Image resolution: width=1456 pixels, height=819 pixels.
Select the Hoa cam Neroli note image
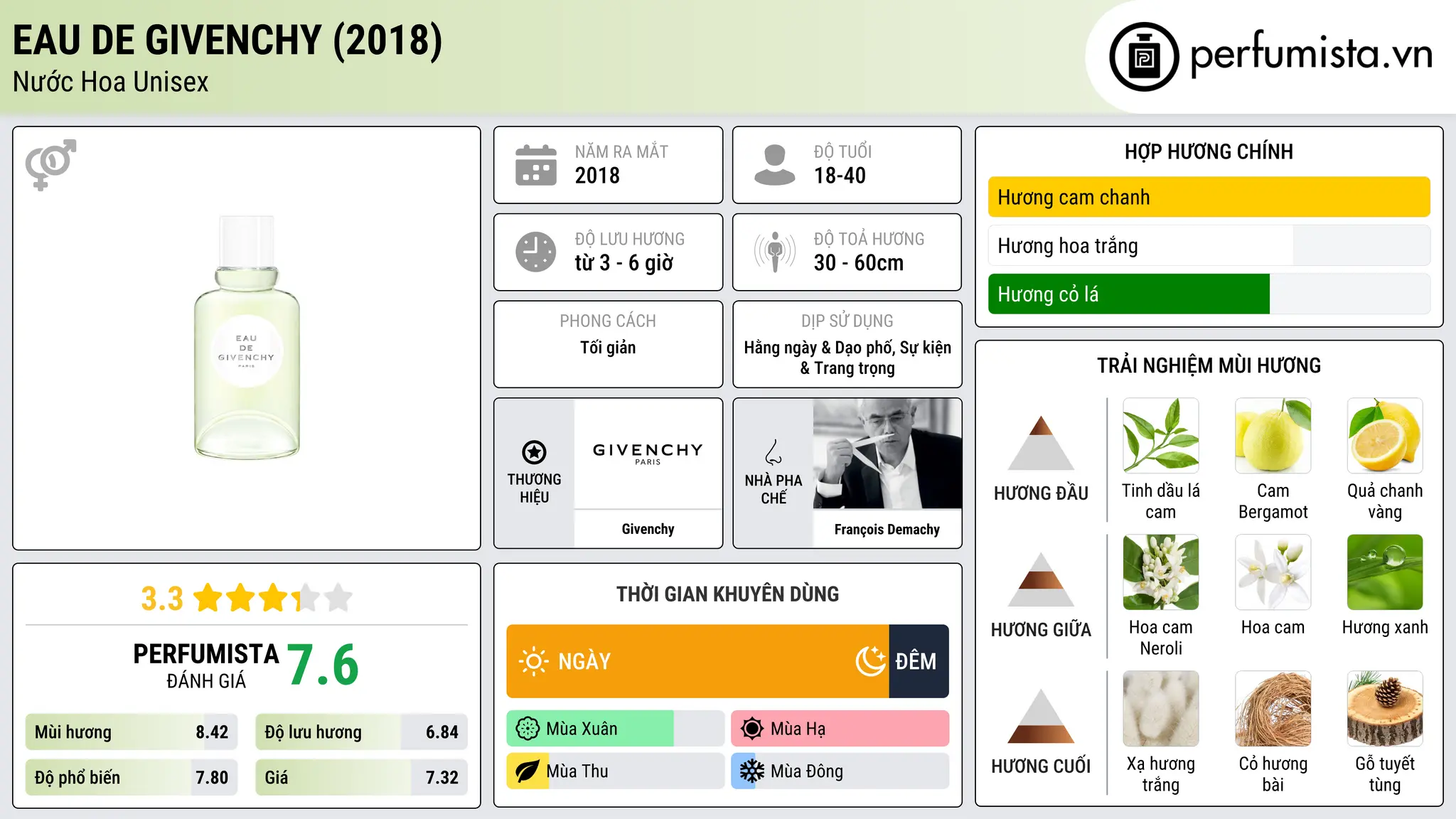point(1161,572)
